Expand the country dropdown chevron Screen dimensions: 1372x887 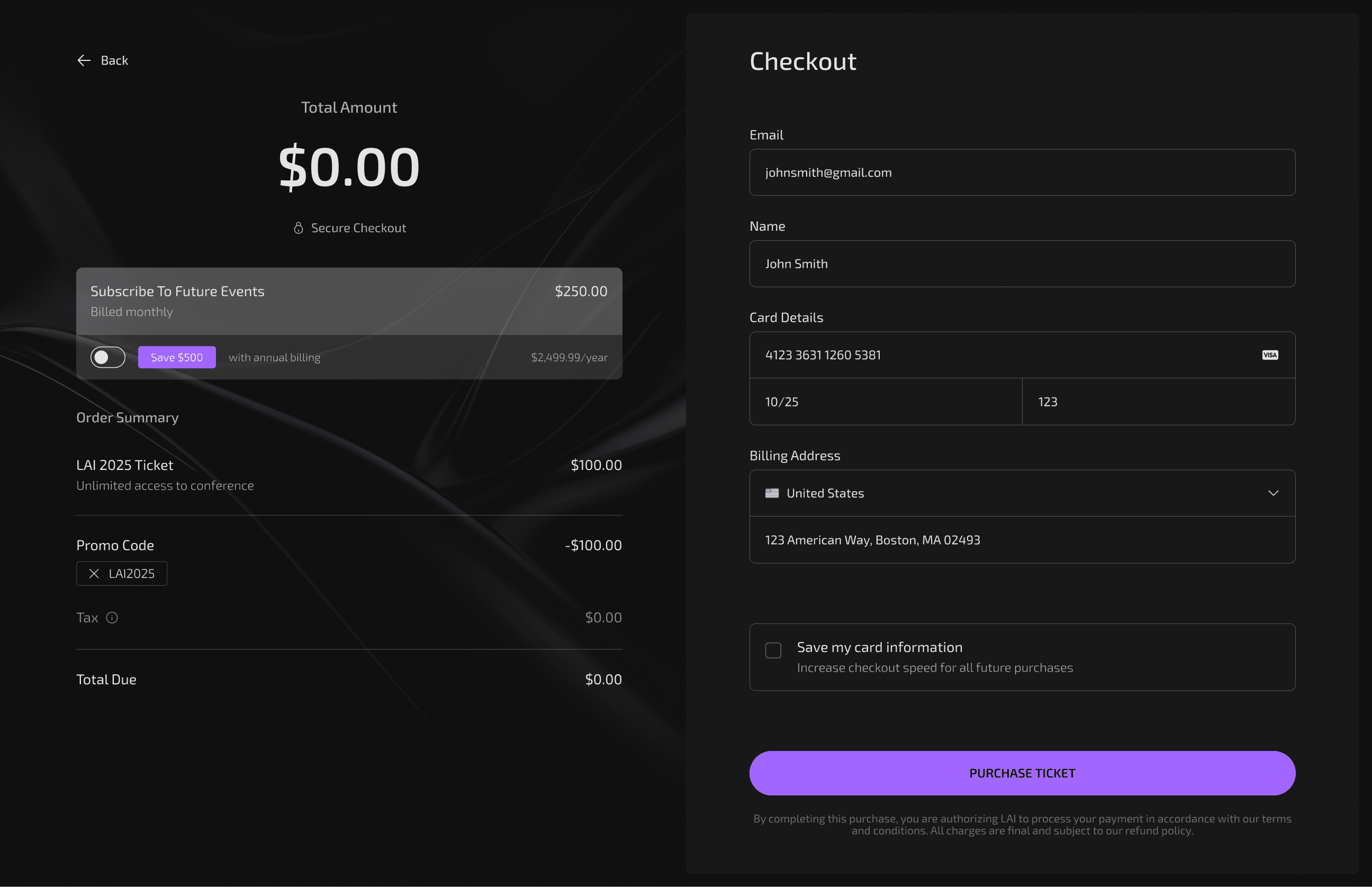coord(1274,493)
